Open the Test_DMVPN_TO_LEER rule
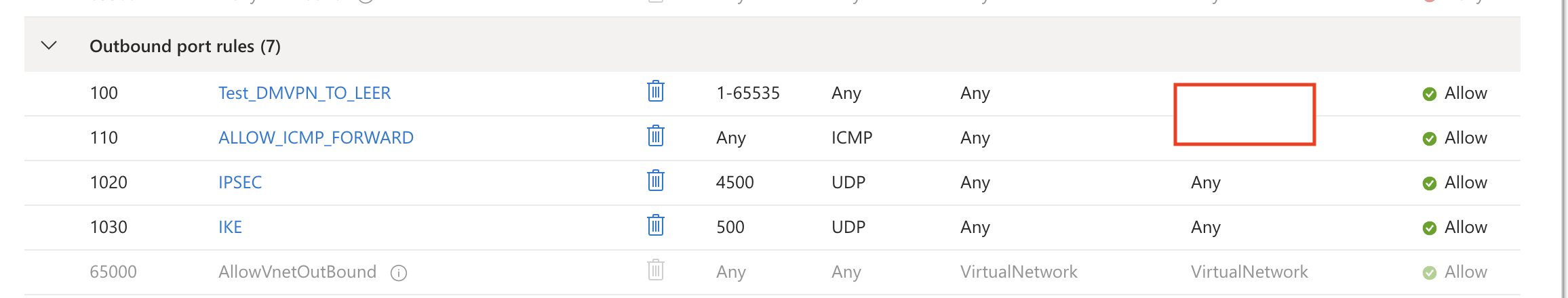The width and height of the screenshot is (1568, 298). tap(304, 93)
